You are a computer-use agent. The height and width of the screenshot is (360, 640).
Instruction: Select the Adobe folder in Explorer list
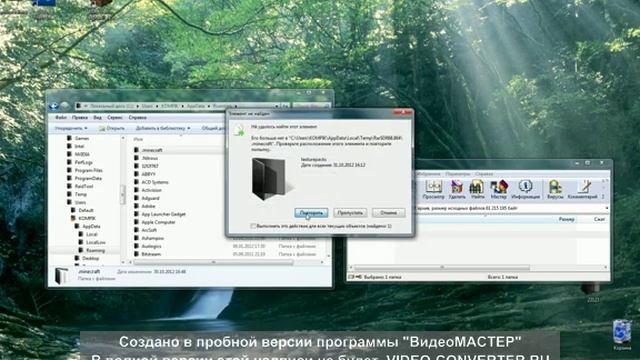tap(144, 207)
